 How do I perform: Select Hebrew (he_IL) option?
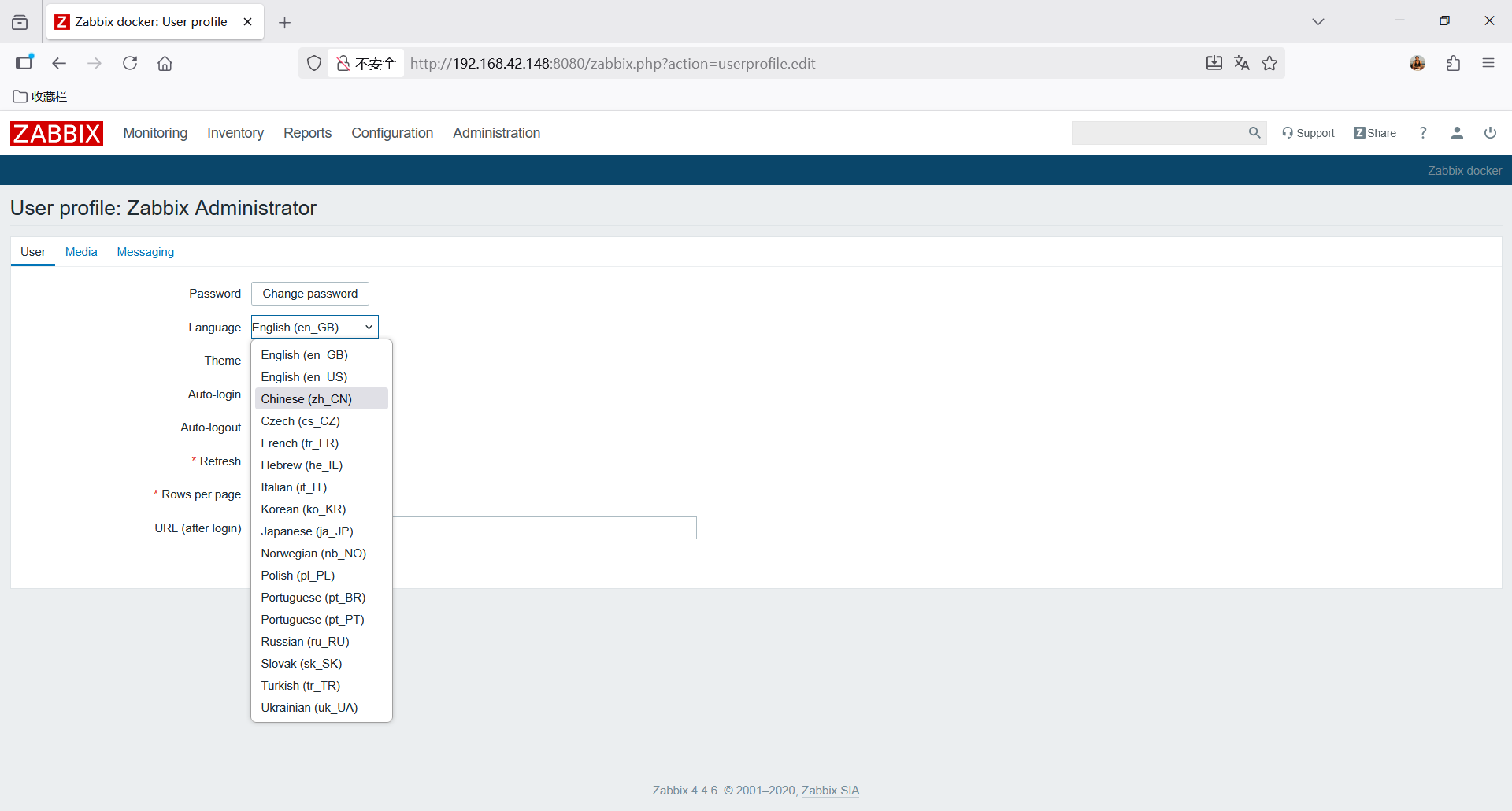coord(321,465)
